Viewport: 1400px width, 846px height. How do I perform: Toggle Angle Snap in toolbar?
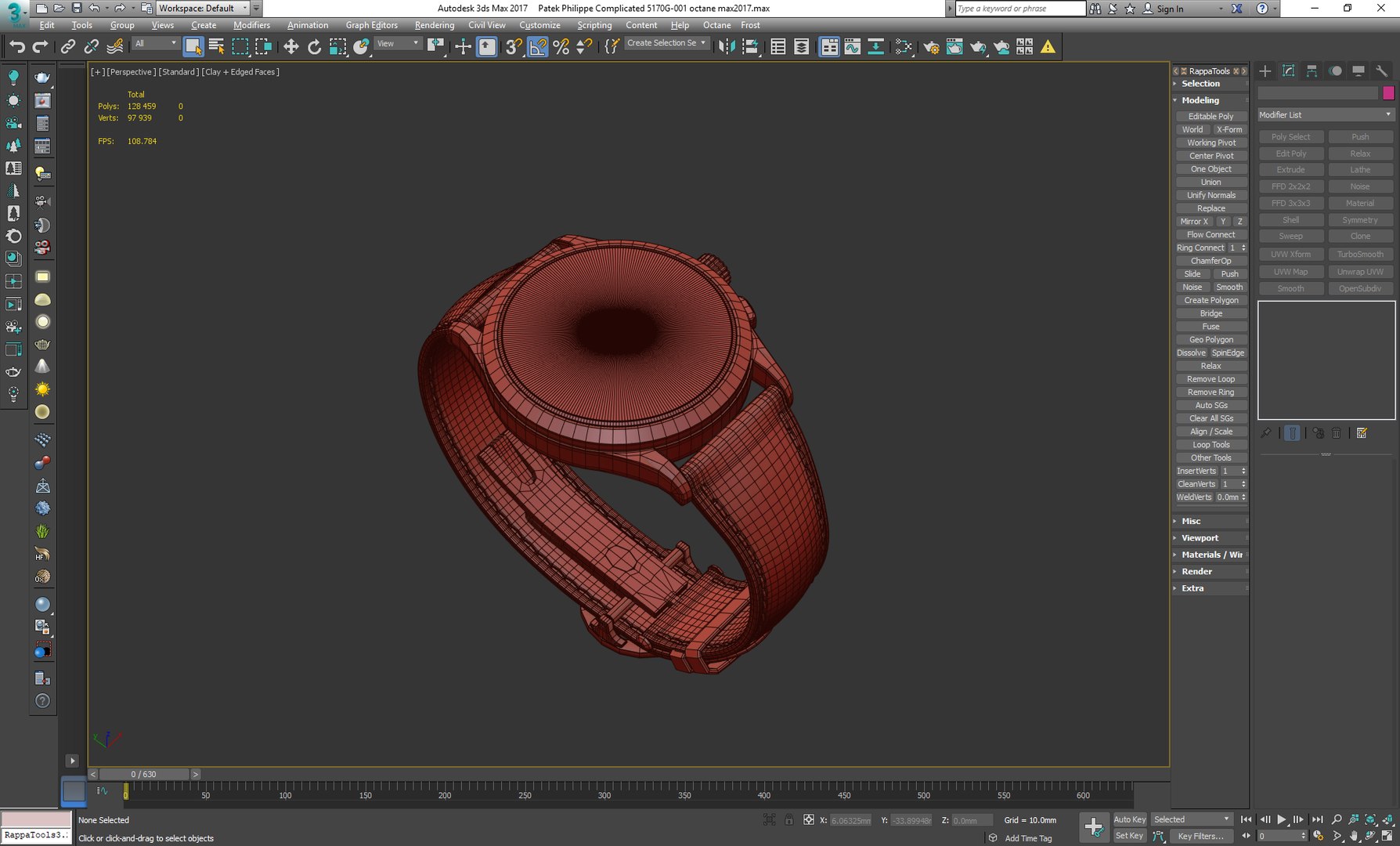(538, 47)
